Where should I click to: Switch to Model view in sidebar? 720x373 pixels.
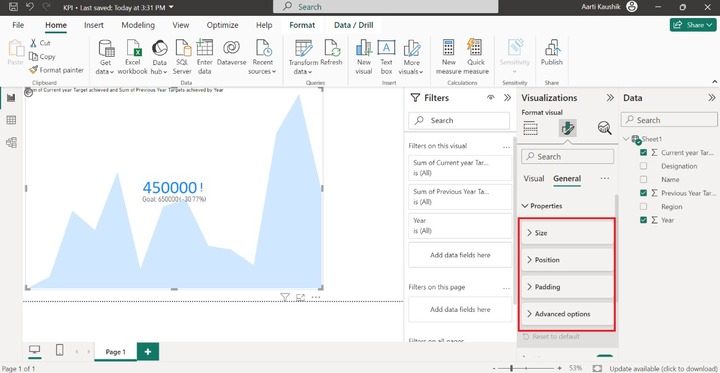11,142
